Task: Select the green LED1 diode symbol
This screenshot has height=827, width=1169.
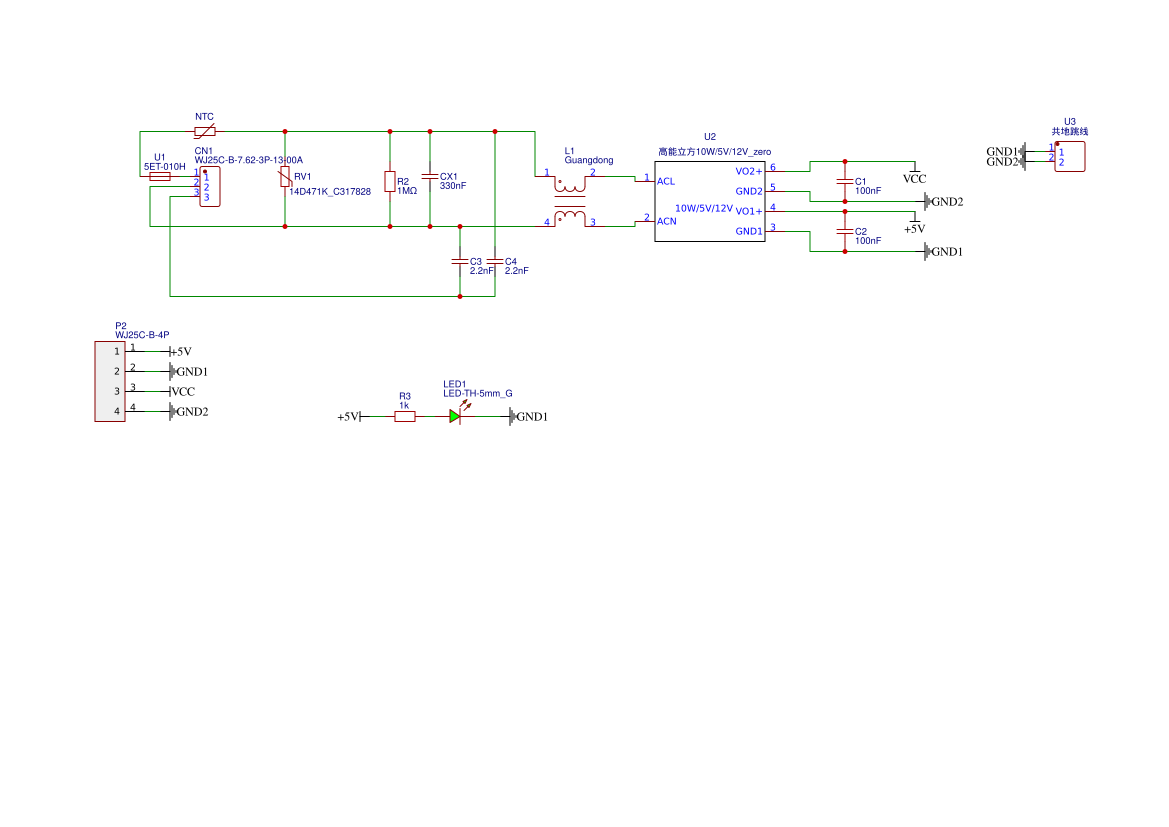Action: [455, 416]
